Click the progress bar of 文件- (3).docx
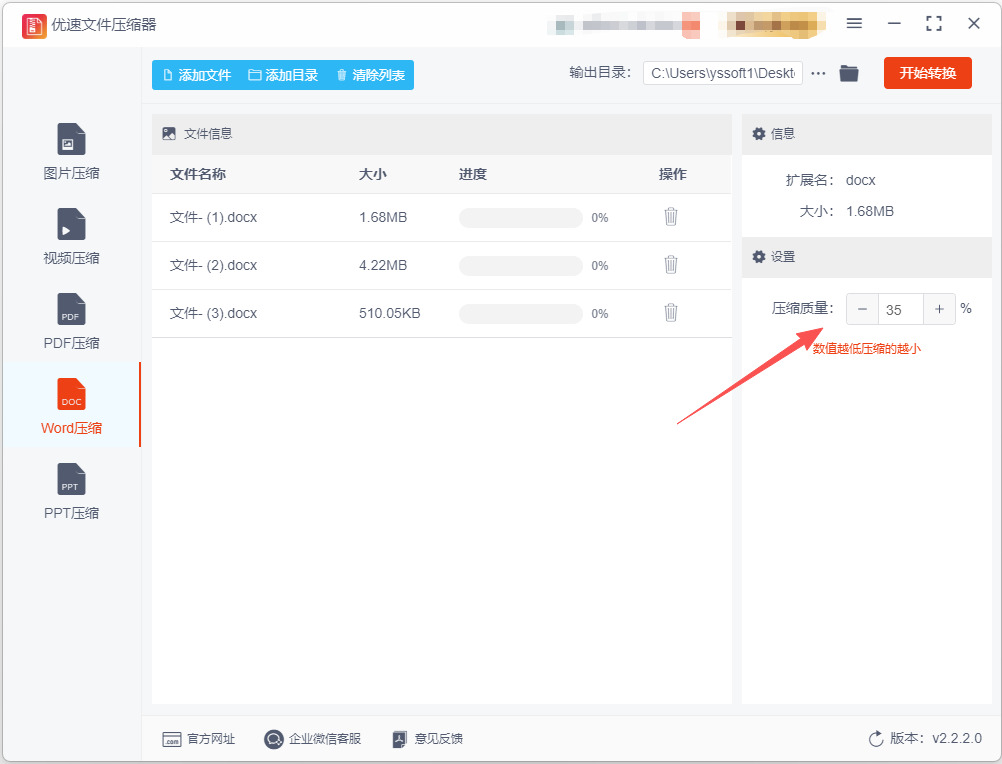 pos(520,314)
